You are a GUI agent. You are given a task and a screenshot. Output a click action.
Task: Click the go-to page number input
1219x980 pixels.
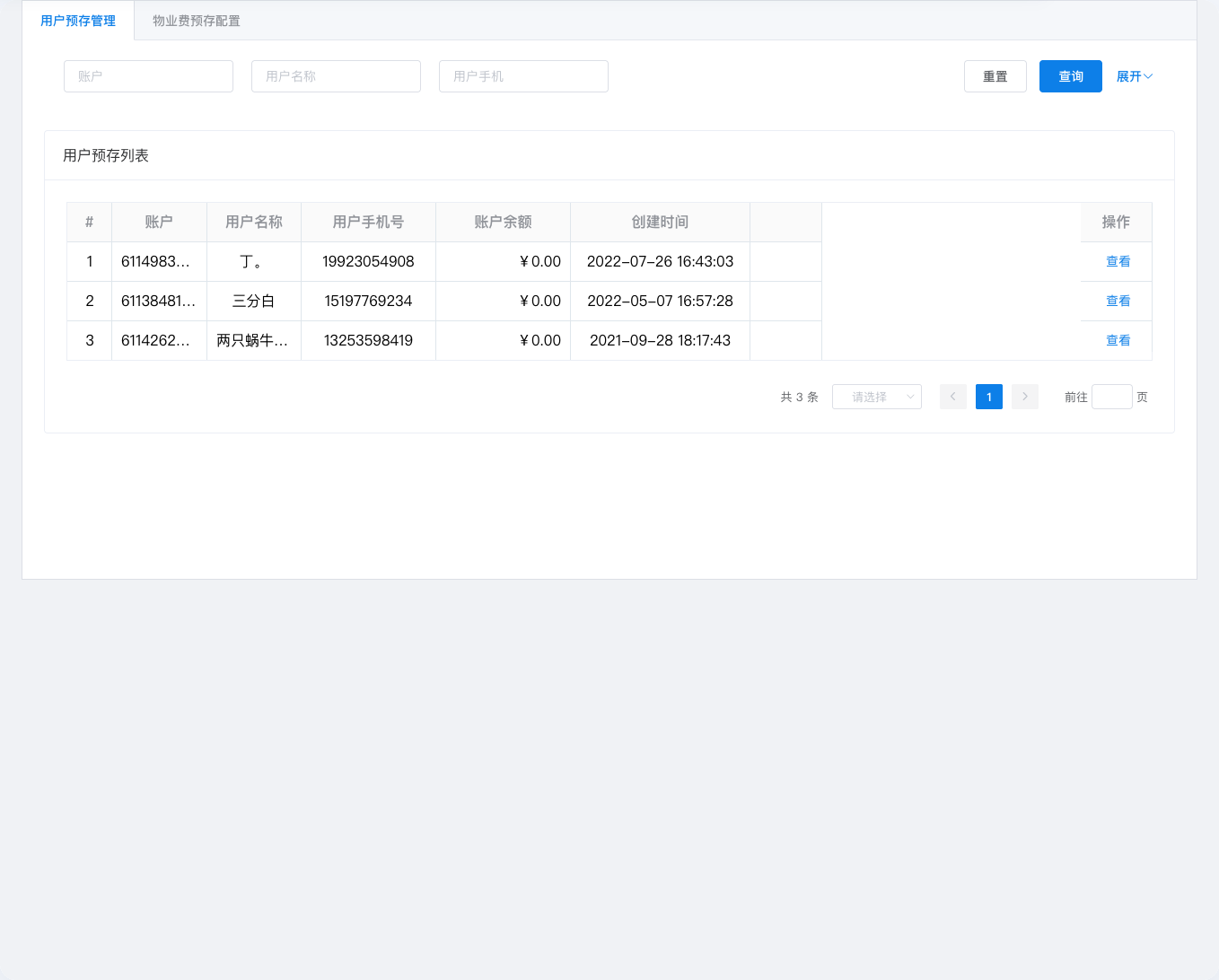point(1111,397)
